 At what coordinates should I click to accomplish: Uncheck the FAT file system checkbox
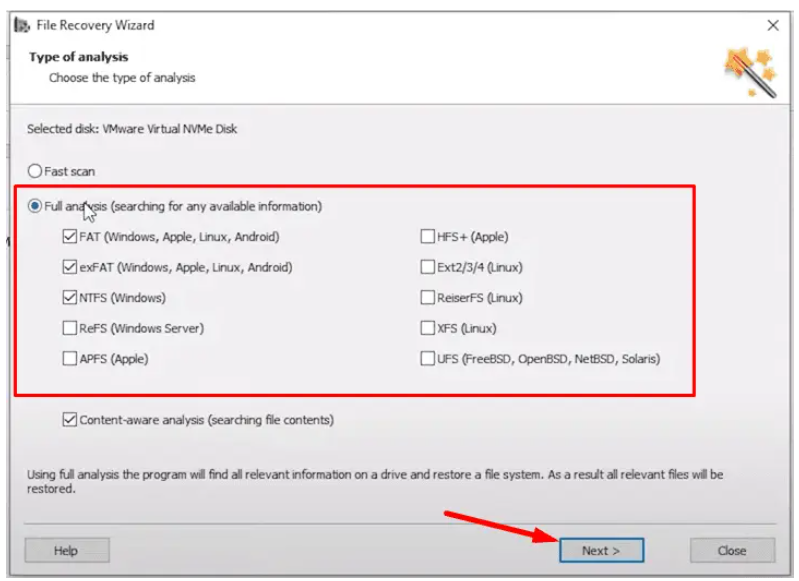click(x=70, y=237)
